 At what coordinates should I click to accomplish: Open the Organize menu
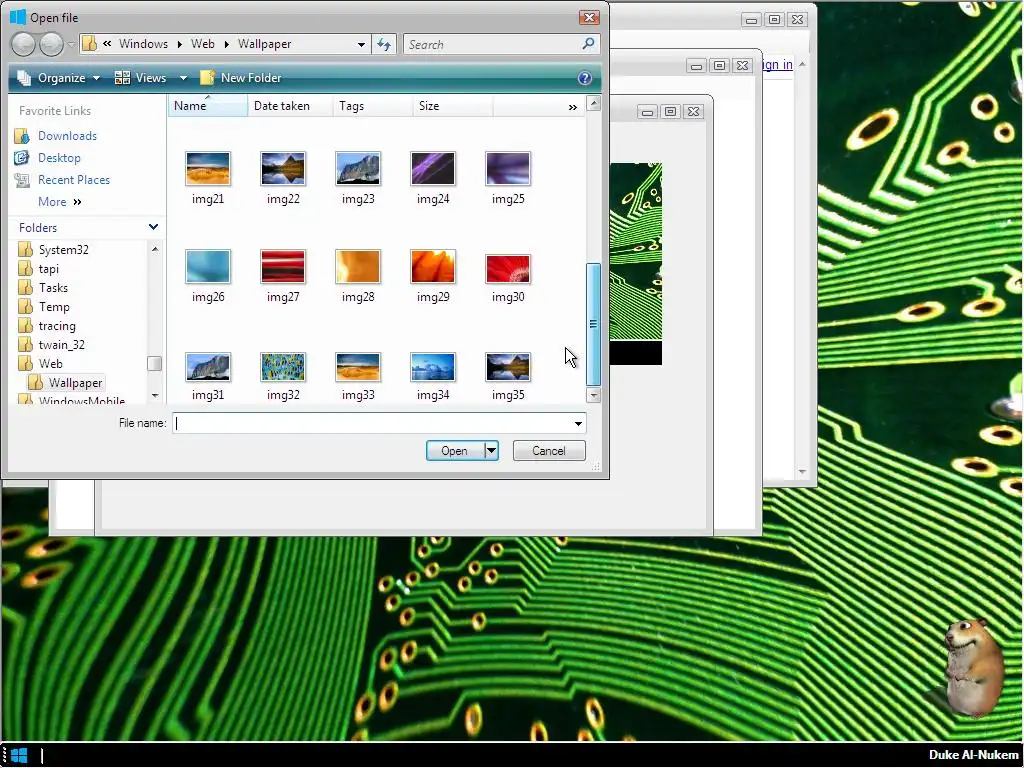click(x=59, y=78)
